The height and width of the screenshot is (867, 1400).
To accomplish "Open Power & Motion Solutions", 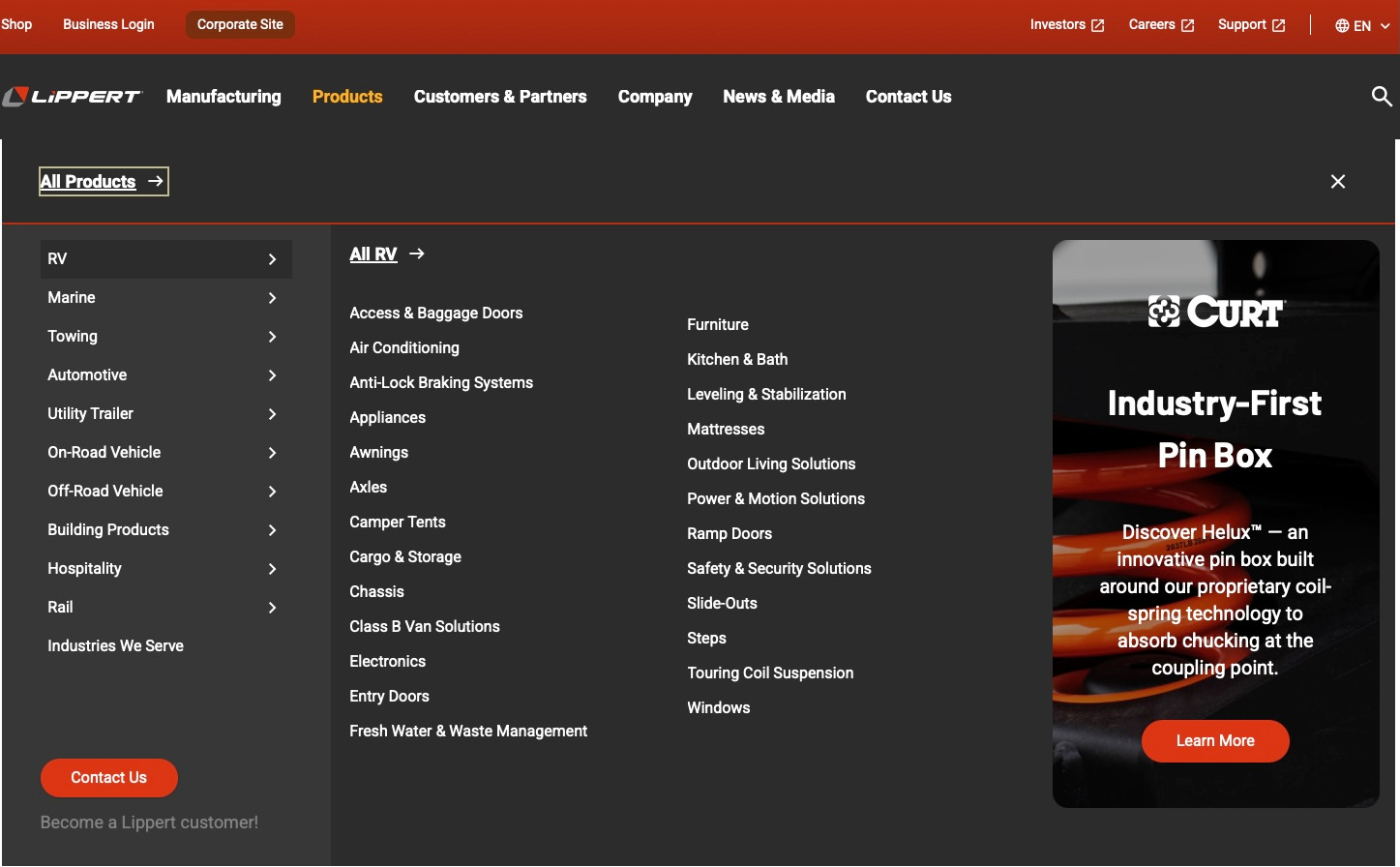I will pos(776,498).
